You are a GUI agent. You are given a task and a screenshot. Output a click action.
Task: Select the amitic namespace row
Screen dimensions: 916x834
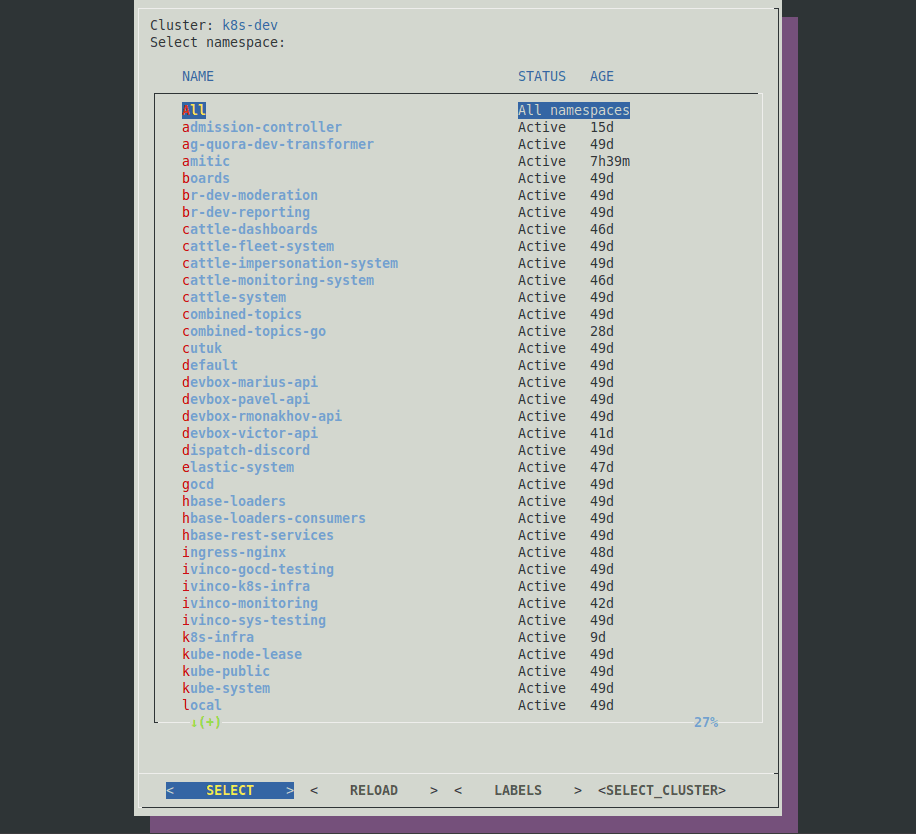click(206, 161)
